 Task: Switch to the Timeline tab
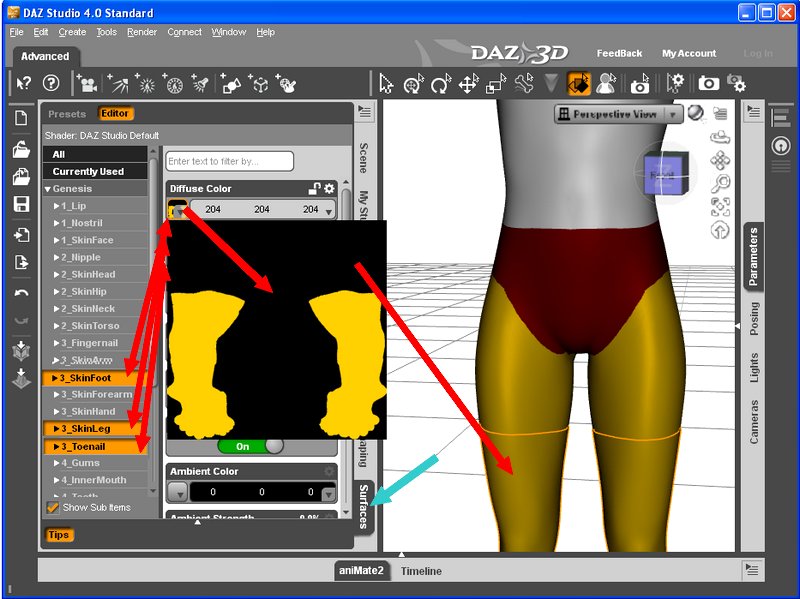421,571
